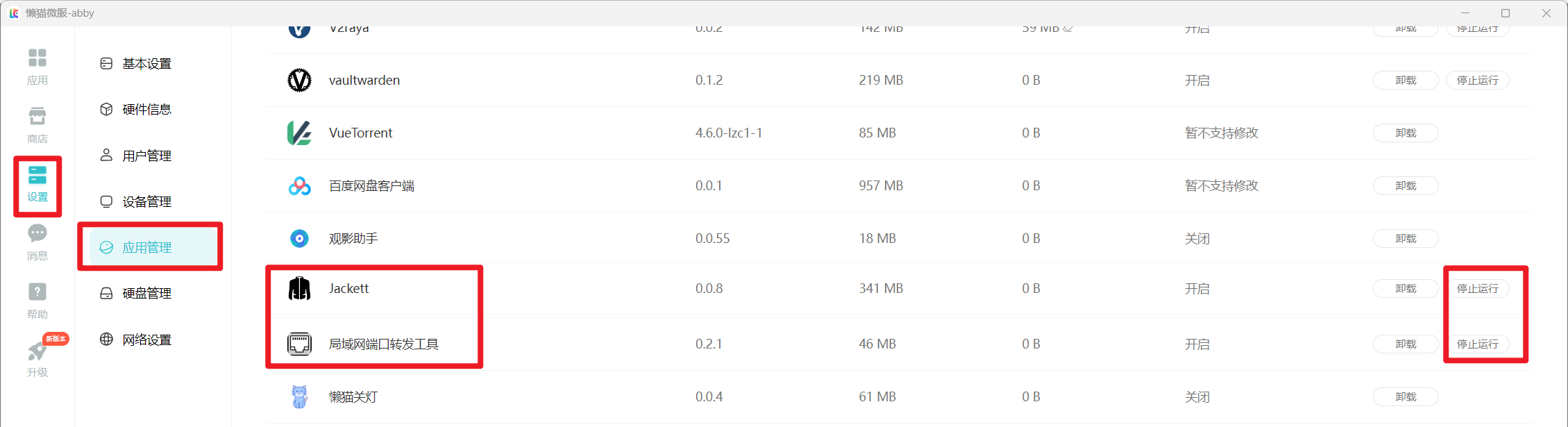Stop running Jackett with 停止运行
This screenshot has height=427, width=1568.
(x=1477, y=288)
